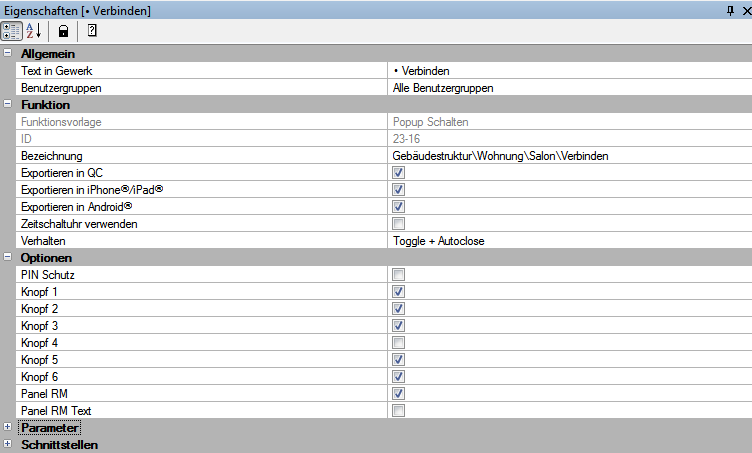Screen dimensions: 752x453
Task: Click the lock icon in toolbar
Action: [63, 31]
